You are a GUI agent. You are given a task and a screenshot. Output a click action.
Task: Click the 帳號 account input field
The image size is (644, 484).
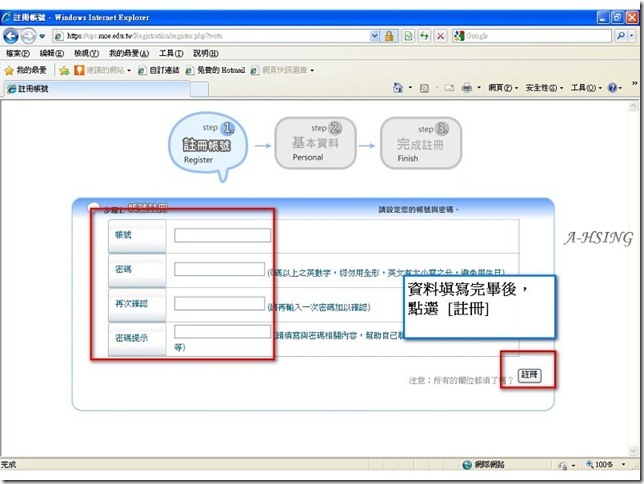pos(222,235)
